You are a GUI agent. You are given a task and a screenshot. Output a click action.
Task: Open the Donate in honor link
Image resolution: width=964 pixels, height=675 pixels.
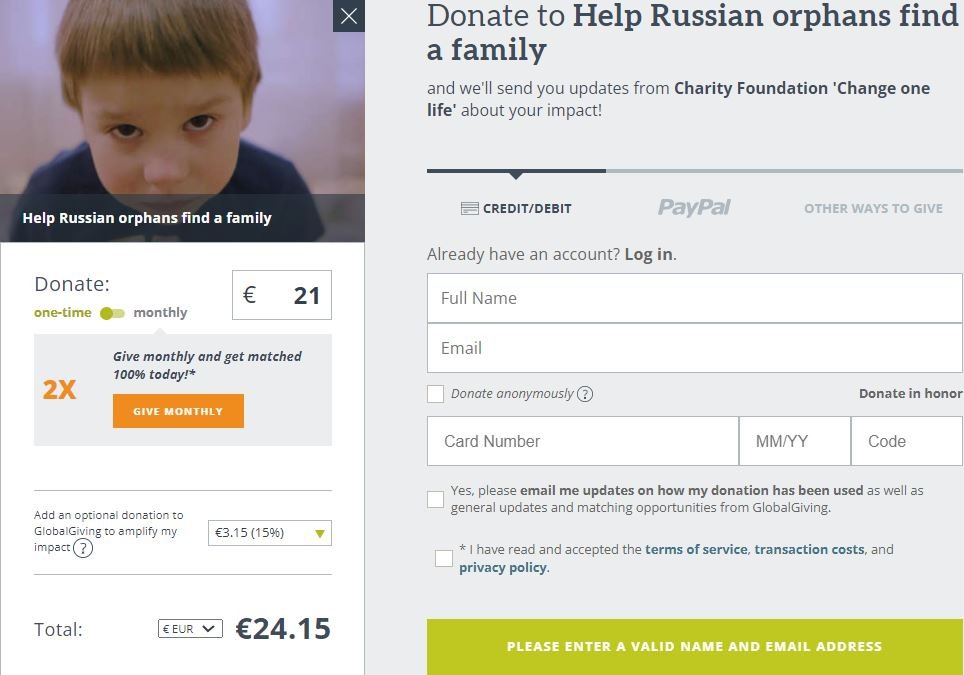click(911, 393)
